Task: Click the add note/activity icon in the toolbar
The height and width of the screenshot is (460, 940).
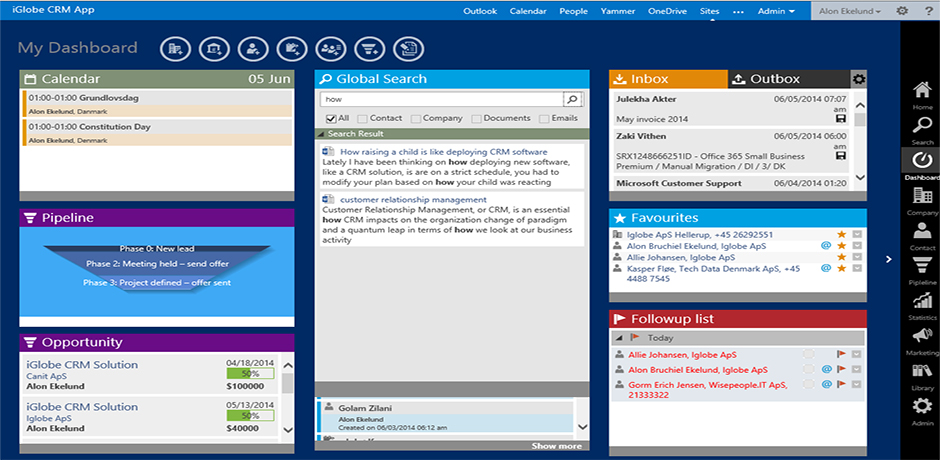Action: click(292, 50)
